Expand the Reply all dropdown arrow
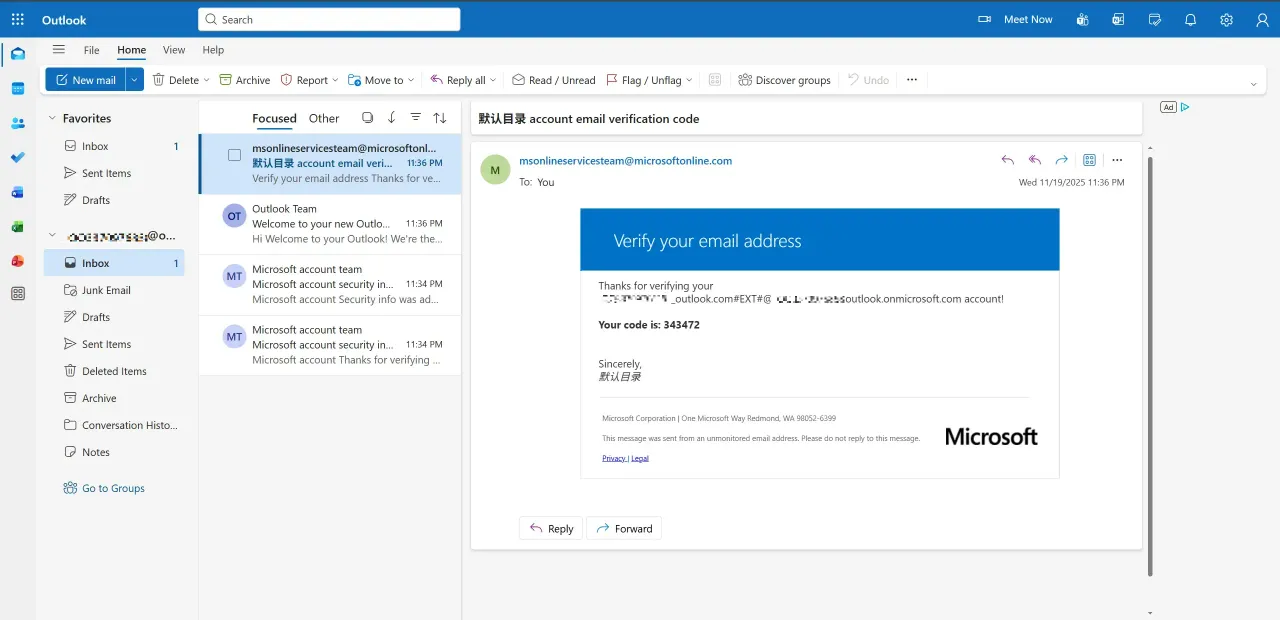 tap(493, 80)
